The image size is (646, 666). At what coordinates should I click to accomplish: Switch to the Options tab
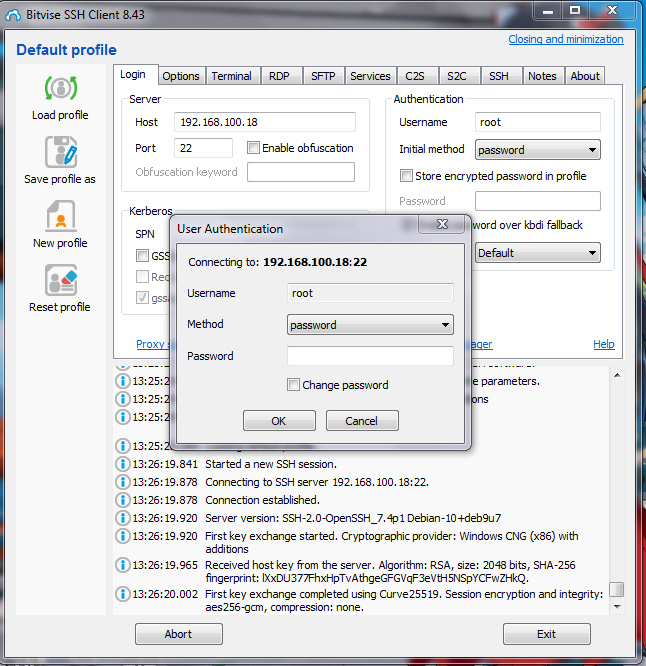181,76
